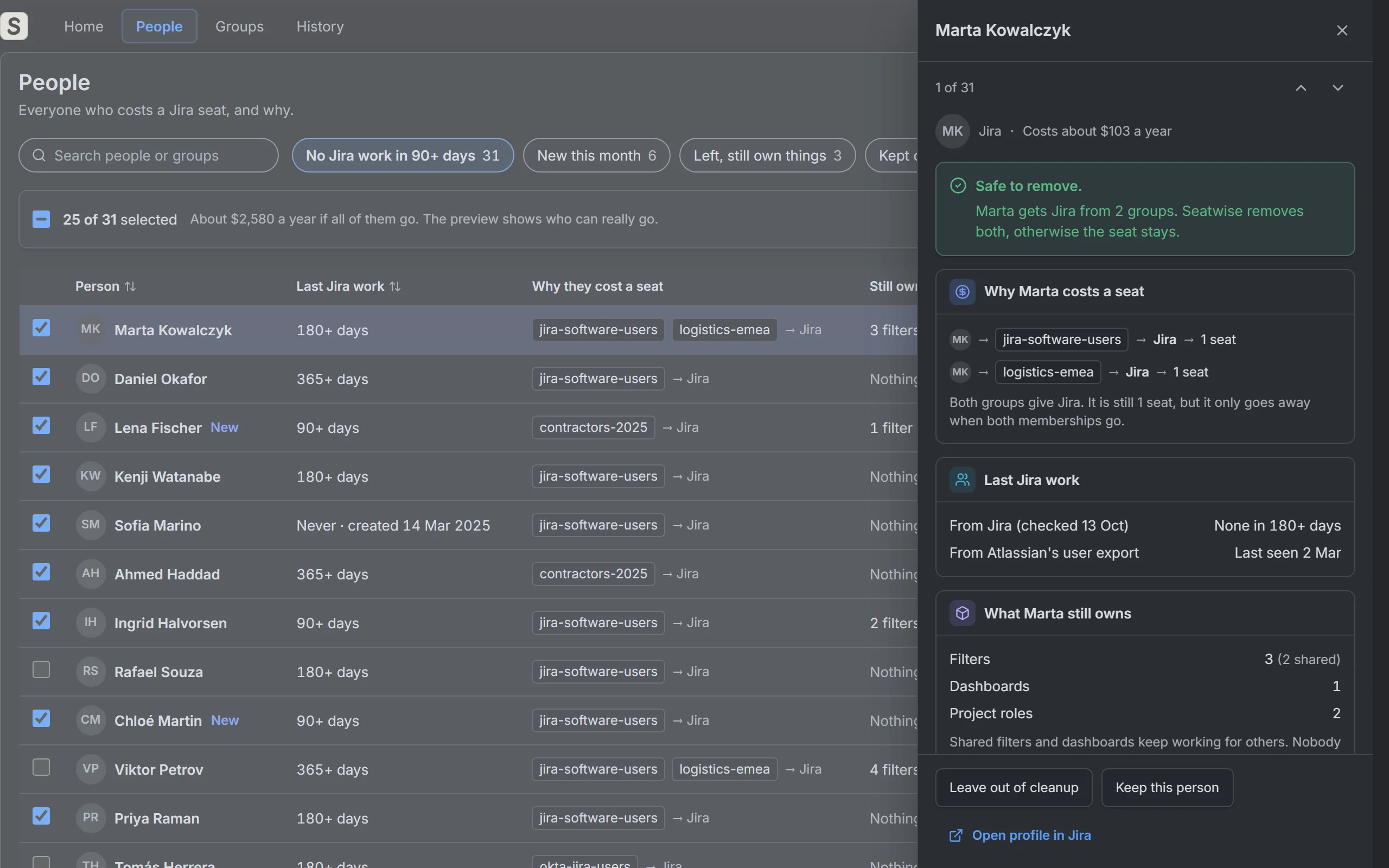Close the Marta Kowalczyk panel
Viewport: 1389px width, 868px height.
pos(1341,30)
